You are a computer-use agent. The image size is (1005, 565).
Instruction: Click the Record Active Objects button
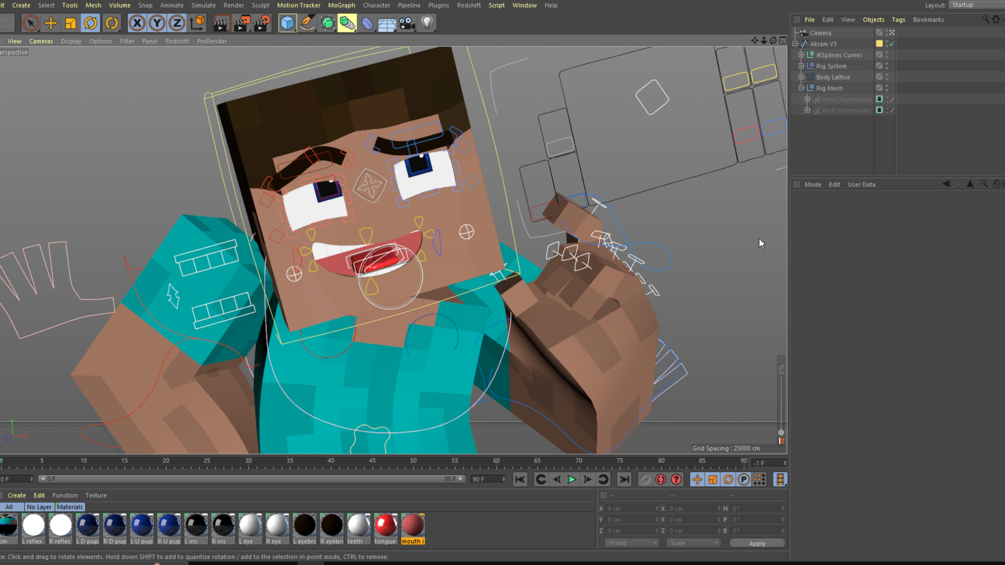pyautogui.click(x=645, y=479)
